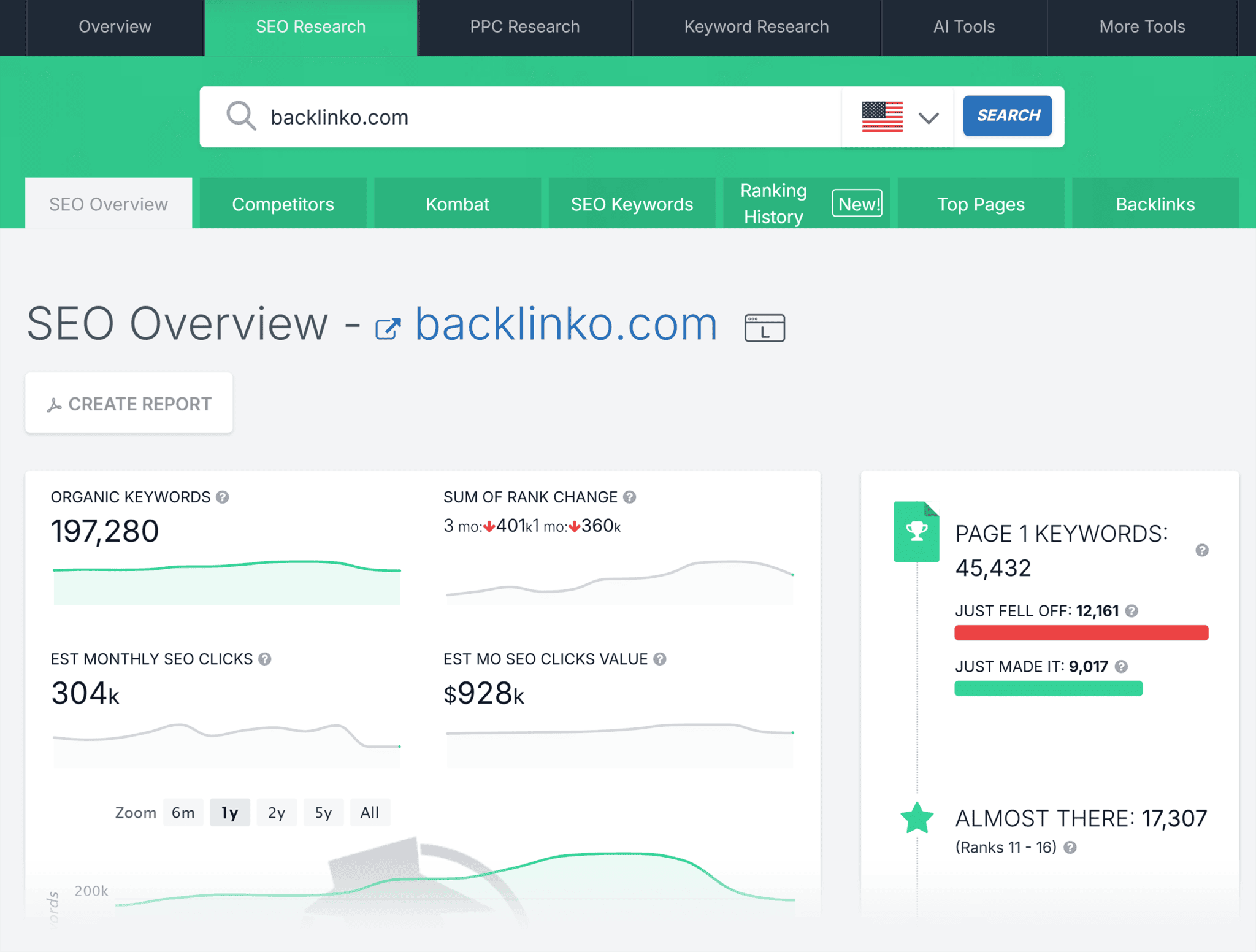Viewport: 1256px width, 952px height.
Task: Click the trophy icon above Page 1 Keywords
Action: coord(916,531)
